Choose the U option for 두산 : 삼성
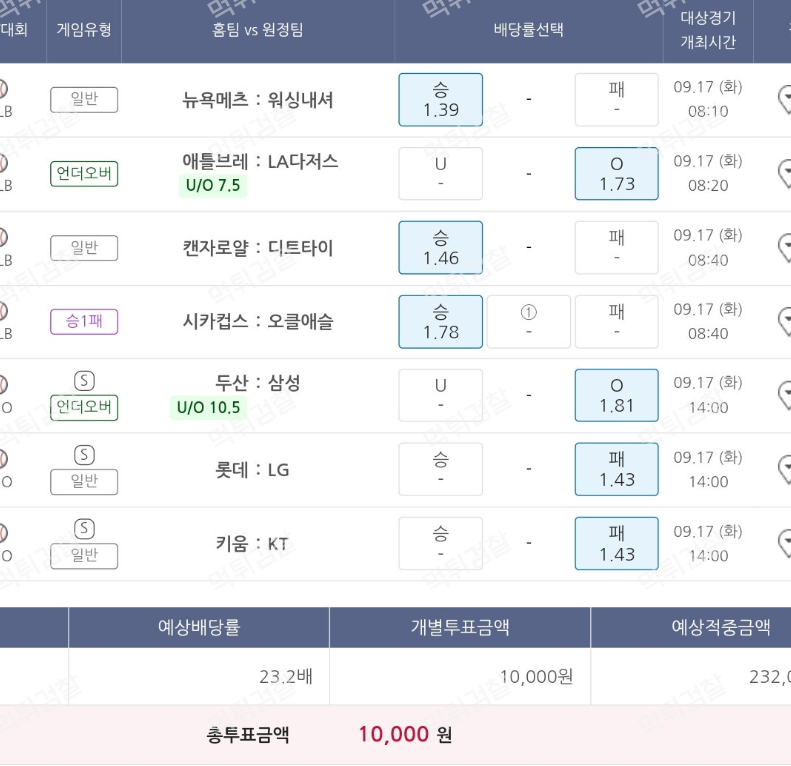Image resolution: width=791 pixels, height=766 pixels. tap(440, 395)
